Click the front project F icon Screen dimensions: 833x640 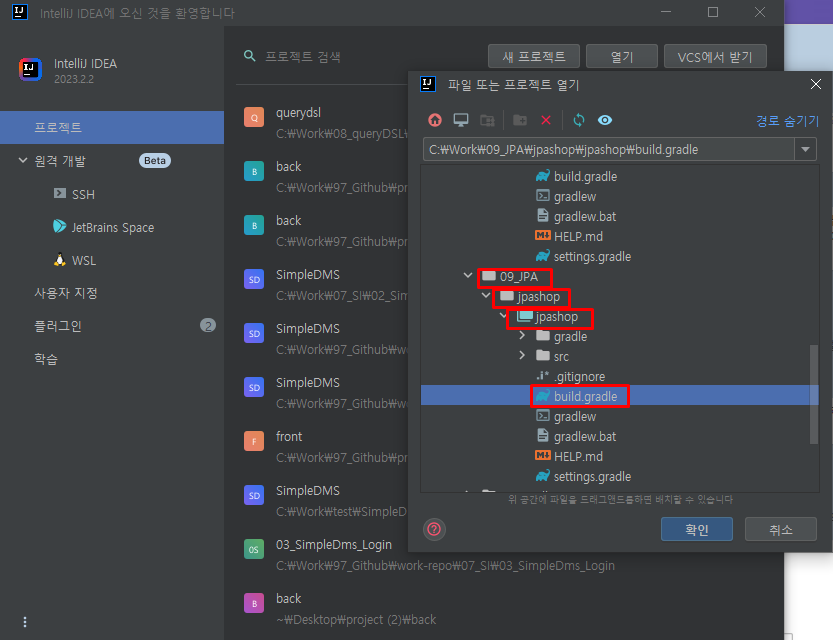tap(254, 441)
